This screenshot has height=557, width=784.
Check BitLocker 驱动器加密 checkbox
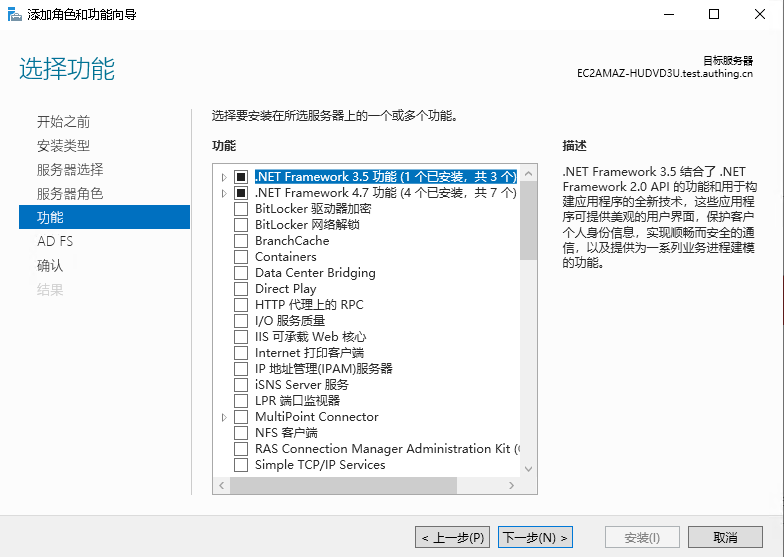pyautogui.click(x=241, y=209)
